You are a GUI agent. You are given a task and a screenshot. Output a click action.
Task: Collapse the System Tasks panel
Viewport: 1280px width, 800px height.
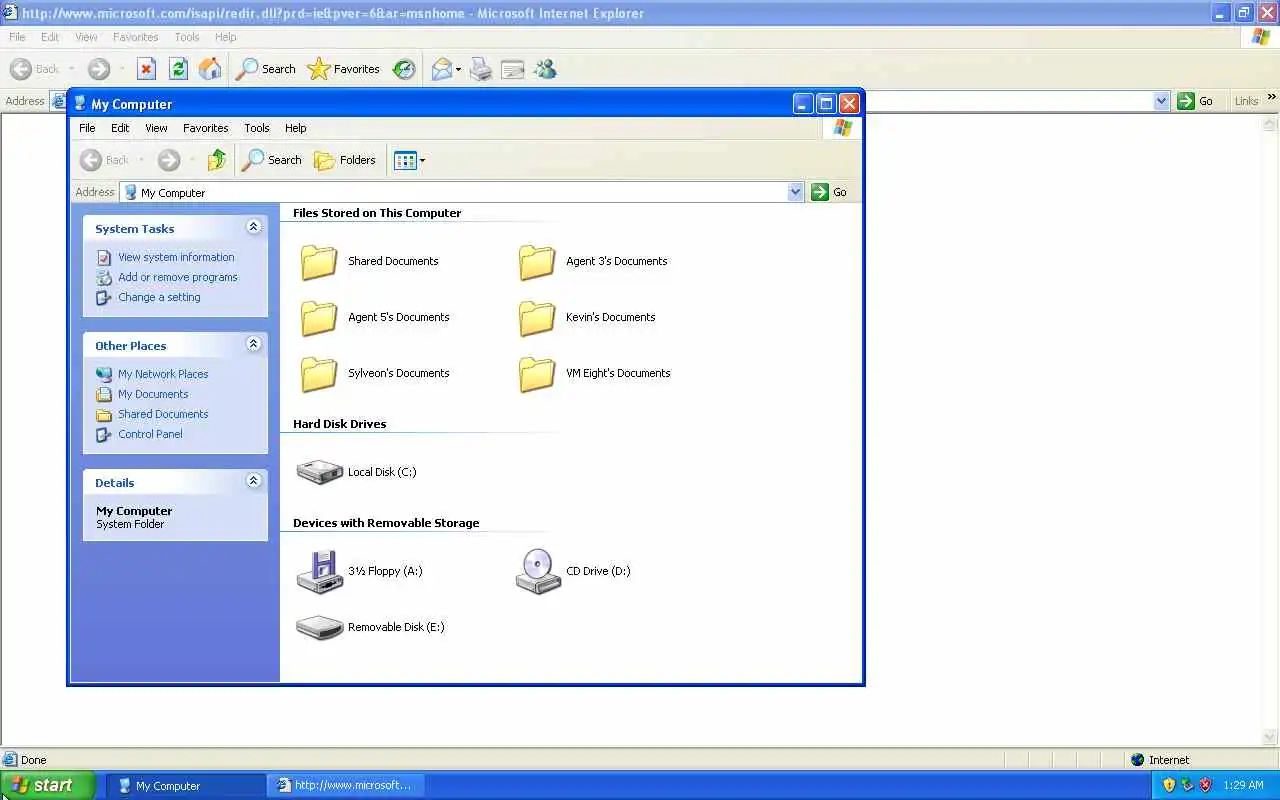(x=253, y=227)
